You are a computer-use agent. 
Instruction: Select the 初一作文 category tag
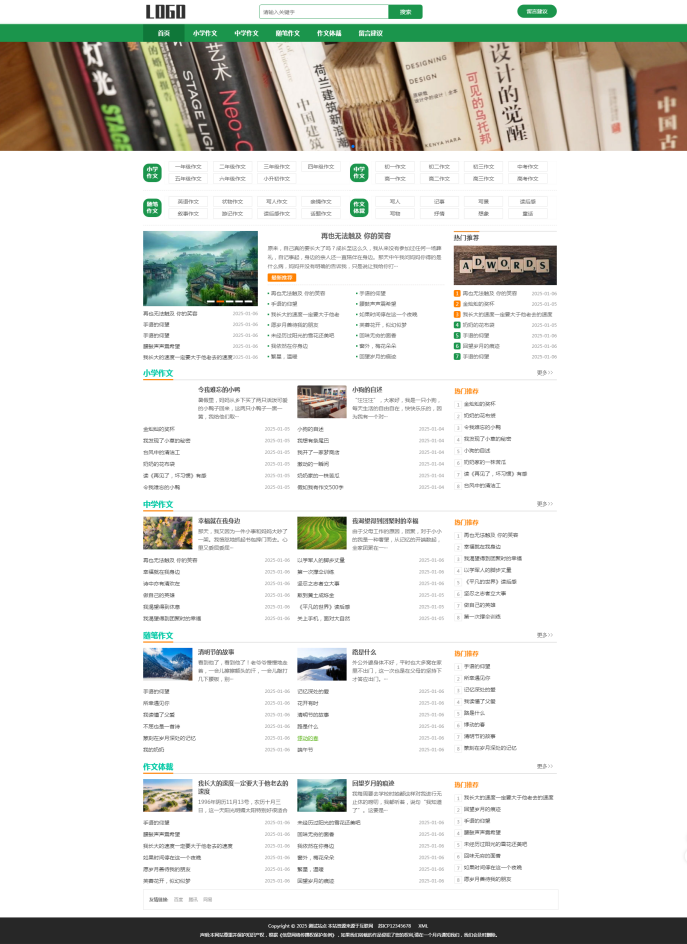[395, 167]
